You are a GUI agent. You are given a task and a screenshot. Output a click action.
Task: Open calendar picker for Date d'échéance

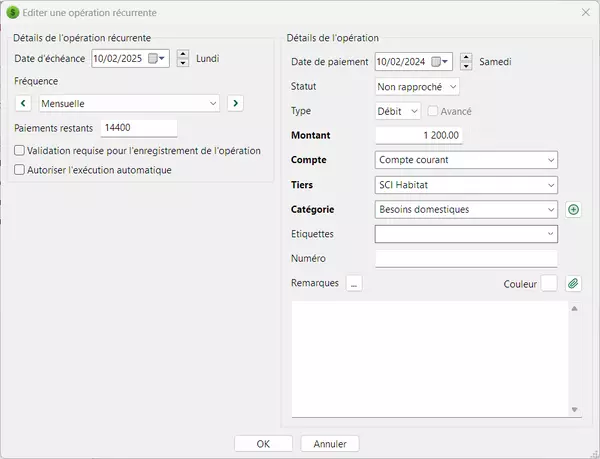(x=156, y=58)
